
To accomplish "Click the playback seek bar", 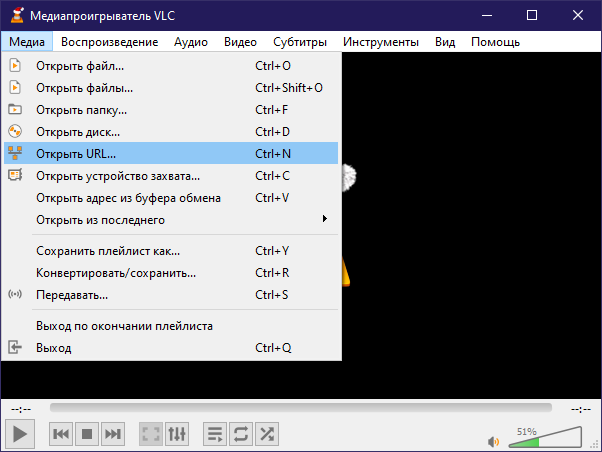I will [x=300, y=408].
